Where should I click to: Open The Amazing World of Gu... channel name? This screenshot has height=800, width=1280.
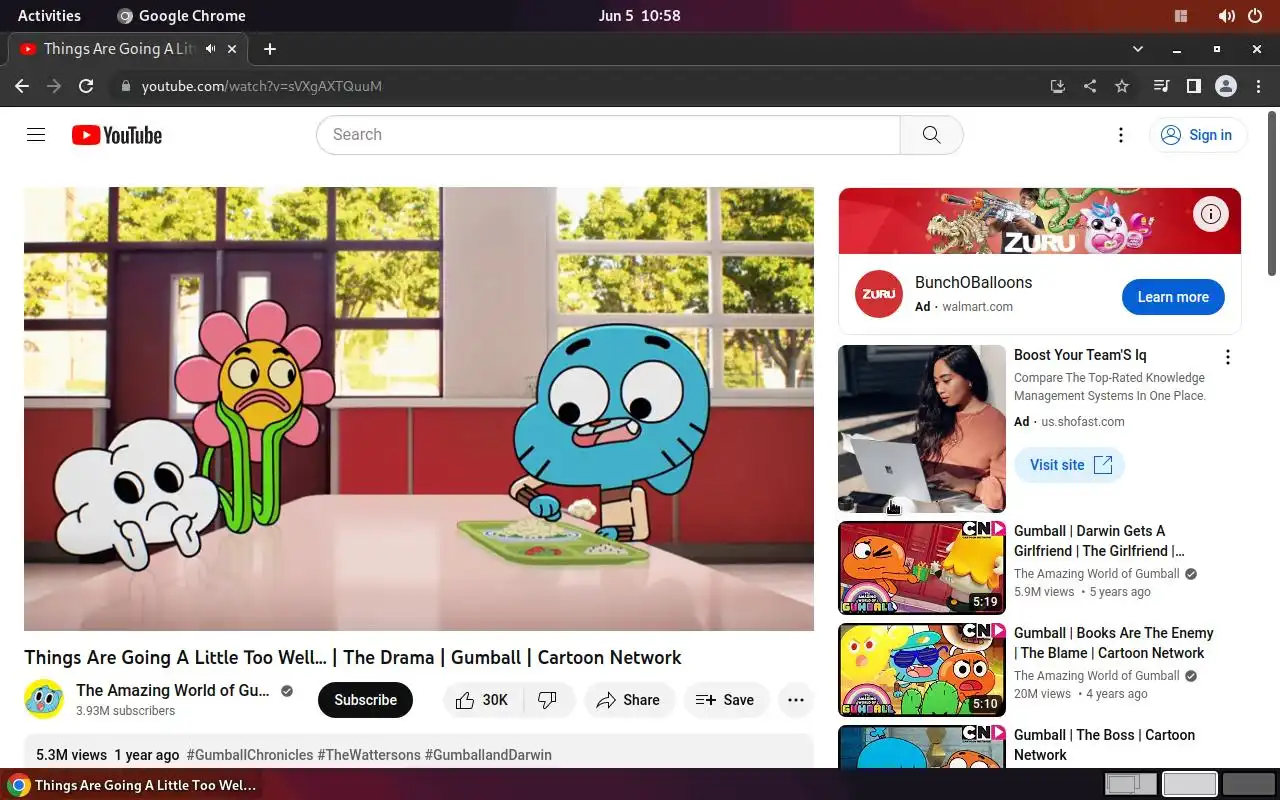click(x=173, y=690)
